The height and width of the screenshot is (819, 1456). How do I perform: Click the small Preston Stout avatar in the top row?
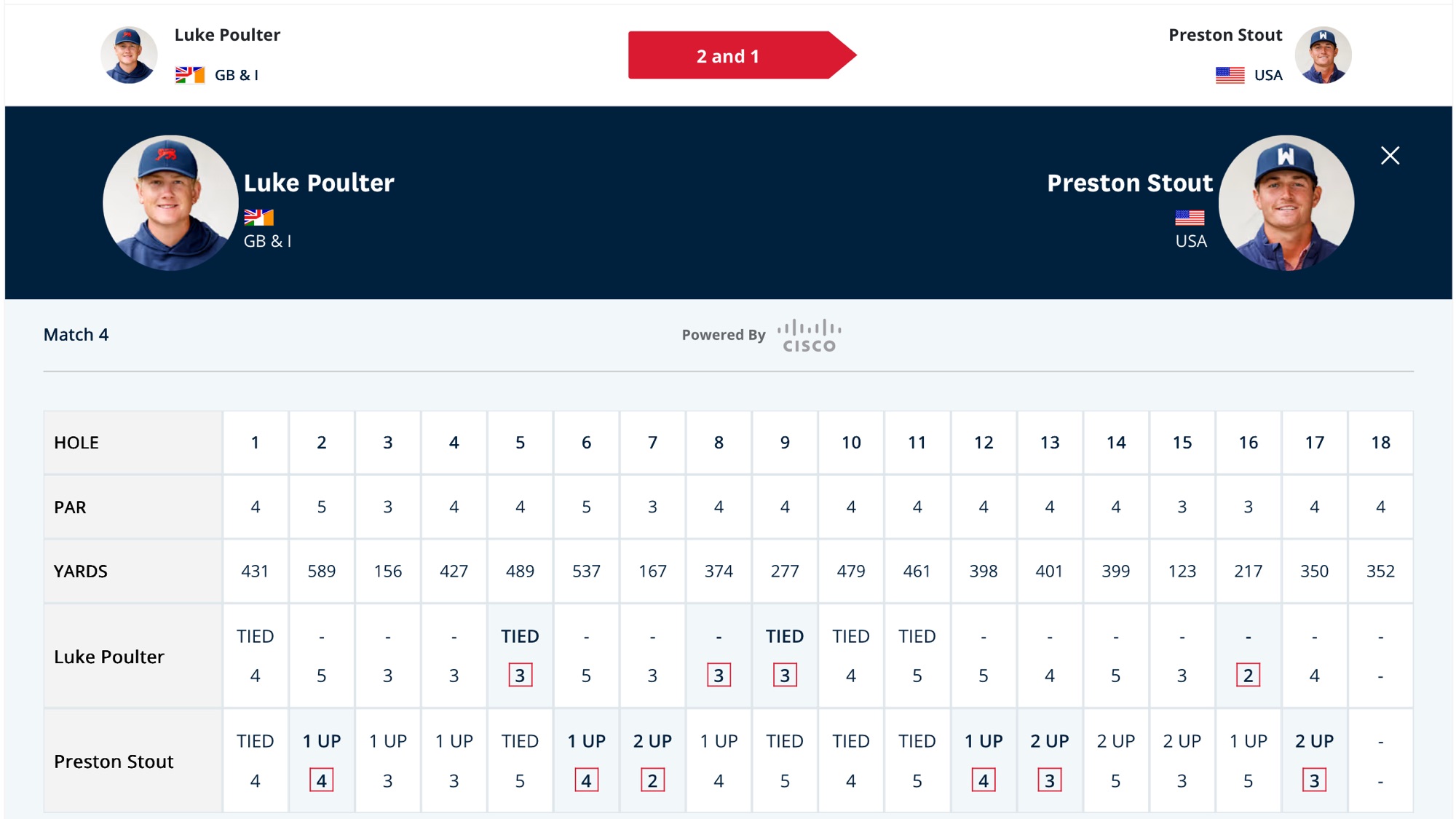pos(1323,55)
